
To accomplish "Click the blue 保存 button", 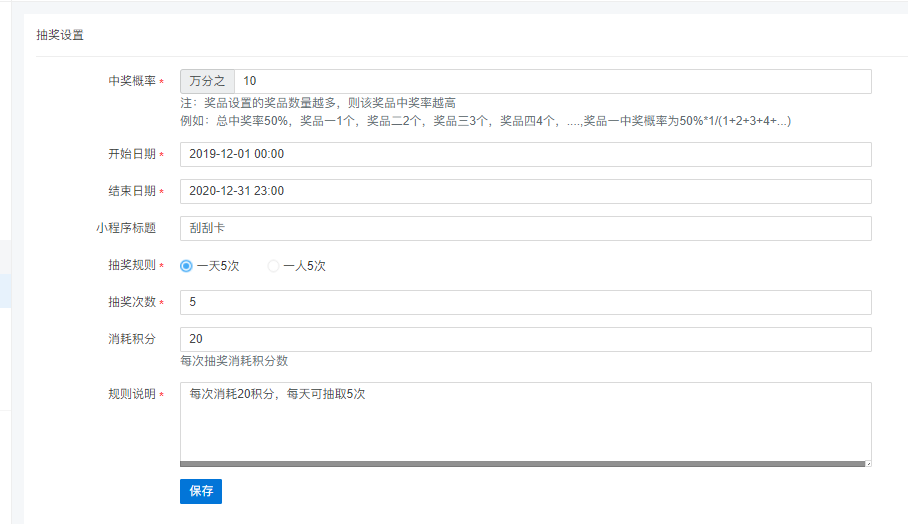I will tap(201, 492).
